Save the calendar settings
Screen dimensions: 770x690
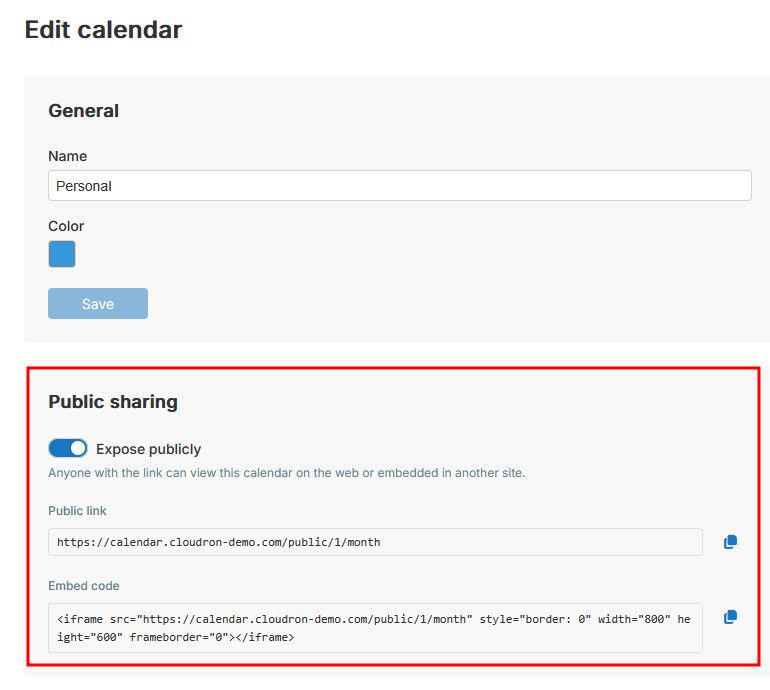[x=98, y=304]
